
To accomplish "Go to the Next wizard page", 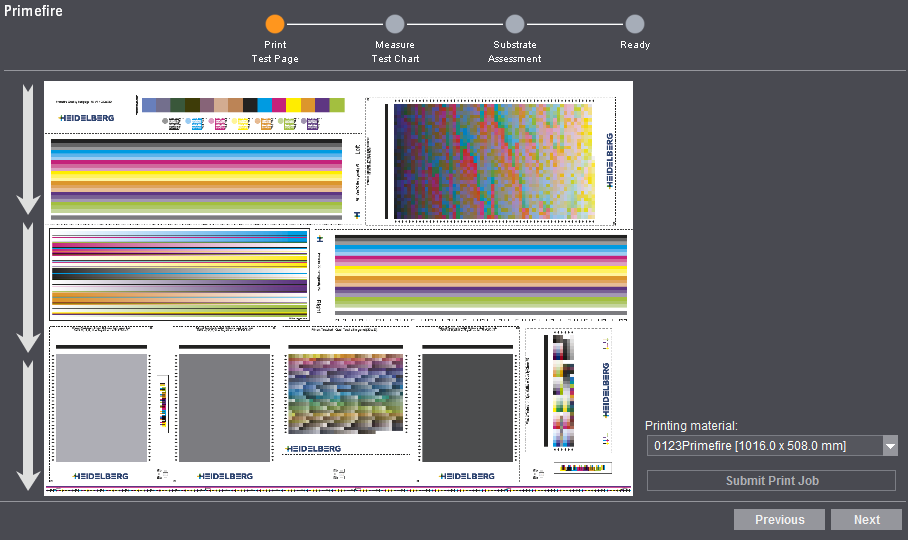I will [x=867, y=520].
